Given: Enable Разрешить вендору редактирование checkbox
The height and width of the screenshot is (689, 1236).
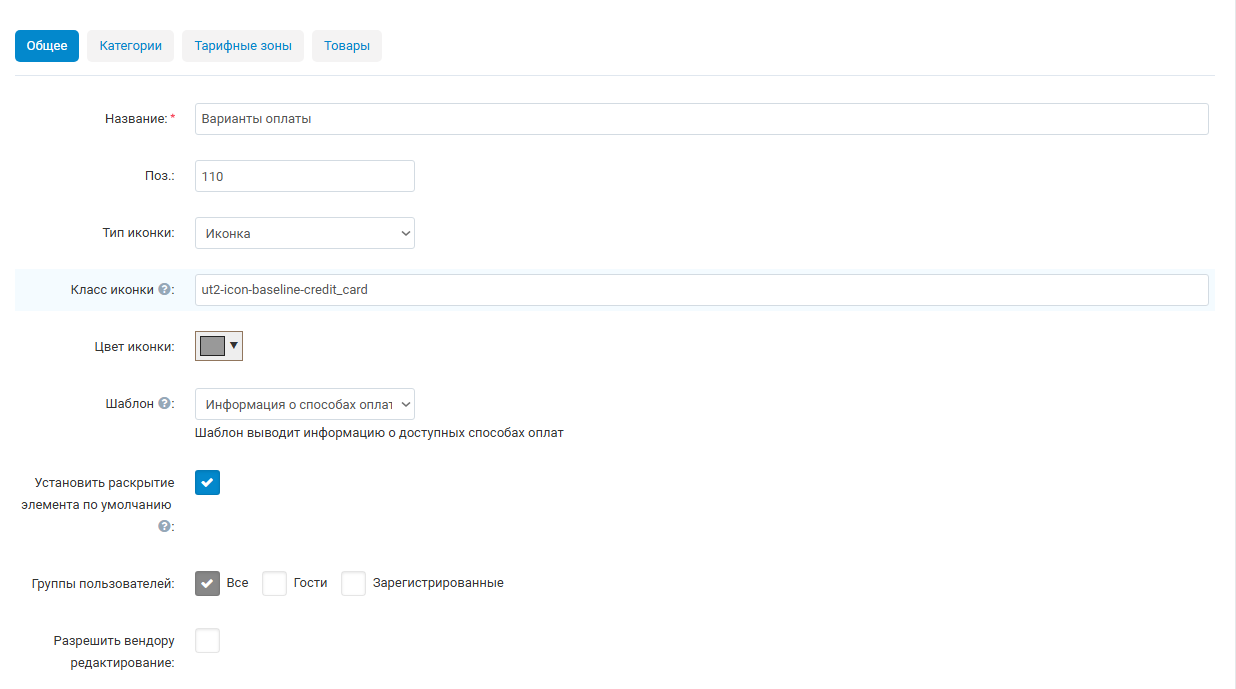Looking at the screenshot, I should point(207,640).
